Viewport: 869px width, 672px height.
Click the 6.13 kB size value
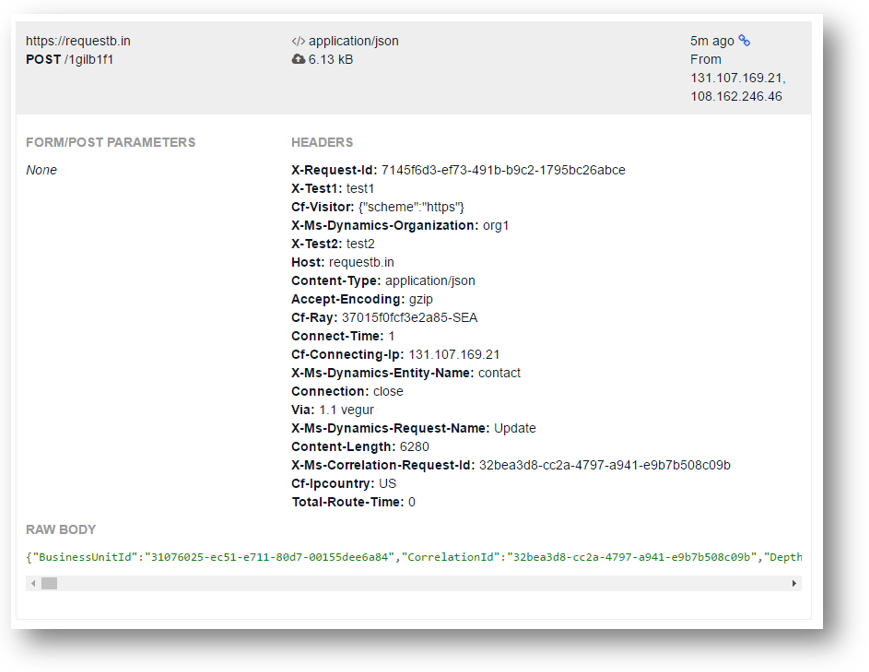(331, 59)
